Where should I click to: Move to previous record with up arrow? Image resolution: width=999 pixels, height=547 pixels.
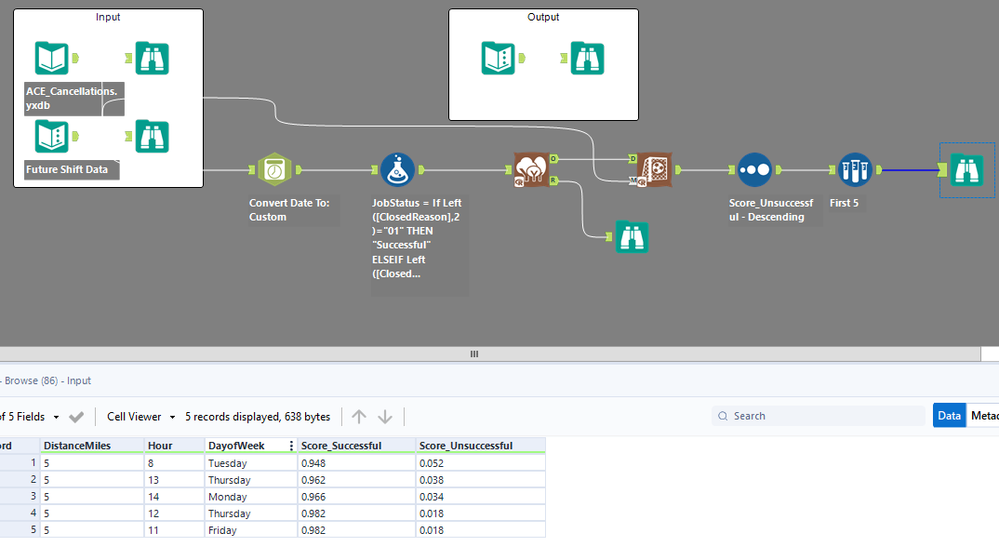pyautogui.click(x=359, y=416)
